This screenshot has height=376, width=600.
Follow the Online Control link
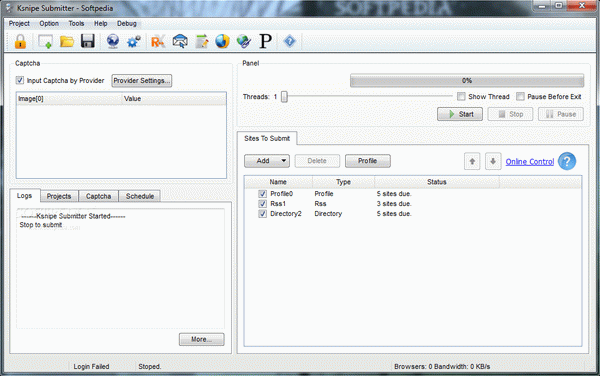[530, 161]
